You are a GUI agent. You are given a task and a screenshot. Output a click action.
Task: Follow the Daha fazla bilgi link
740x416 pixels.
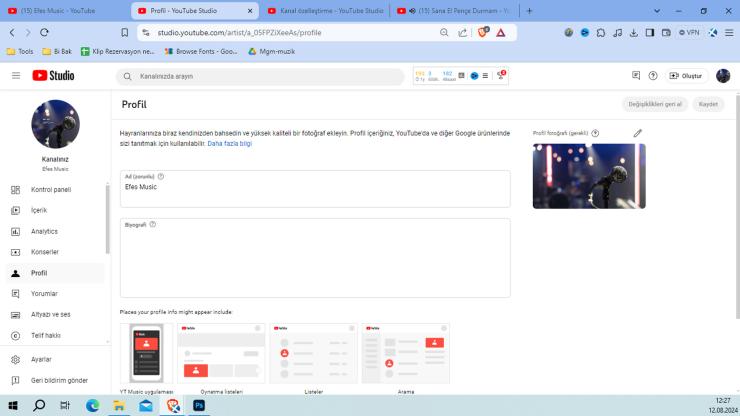coord(230,143)
